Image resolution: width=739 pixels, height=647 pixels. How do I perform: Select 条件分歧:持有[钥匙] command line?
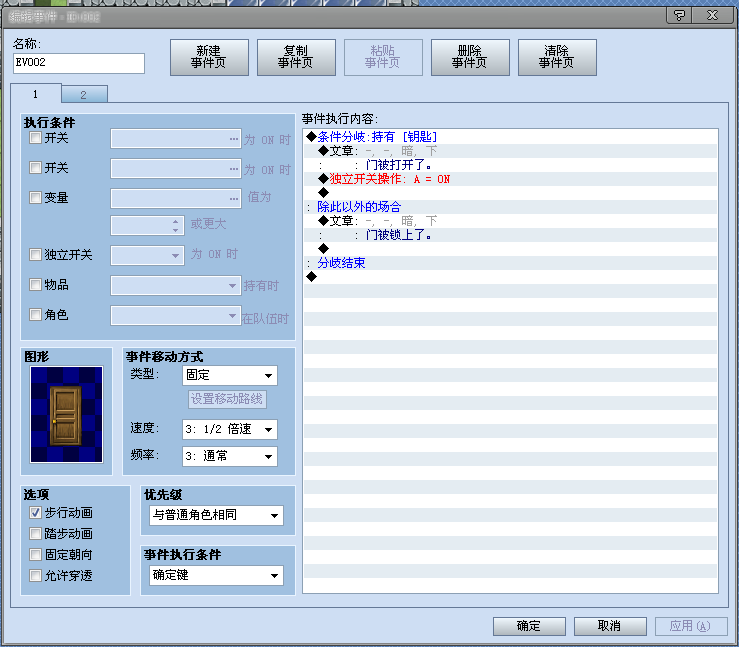click(510, 137)
